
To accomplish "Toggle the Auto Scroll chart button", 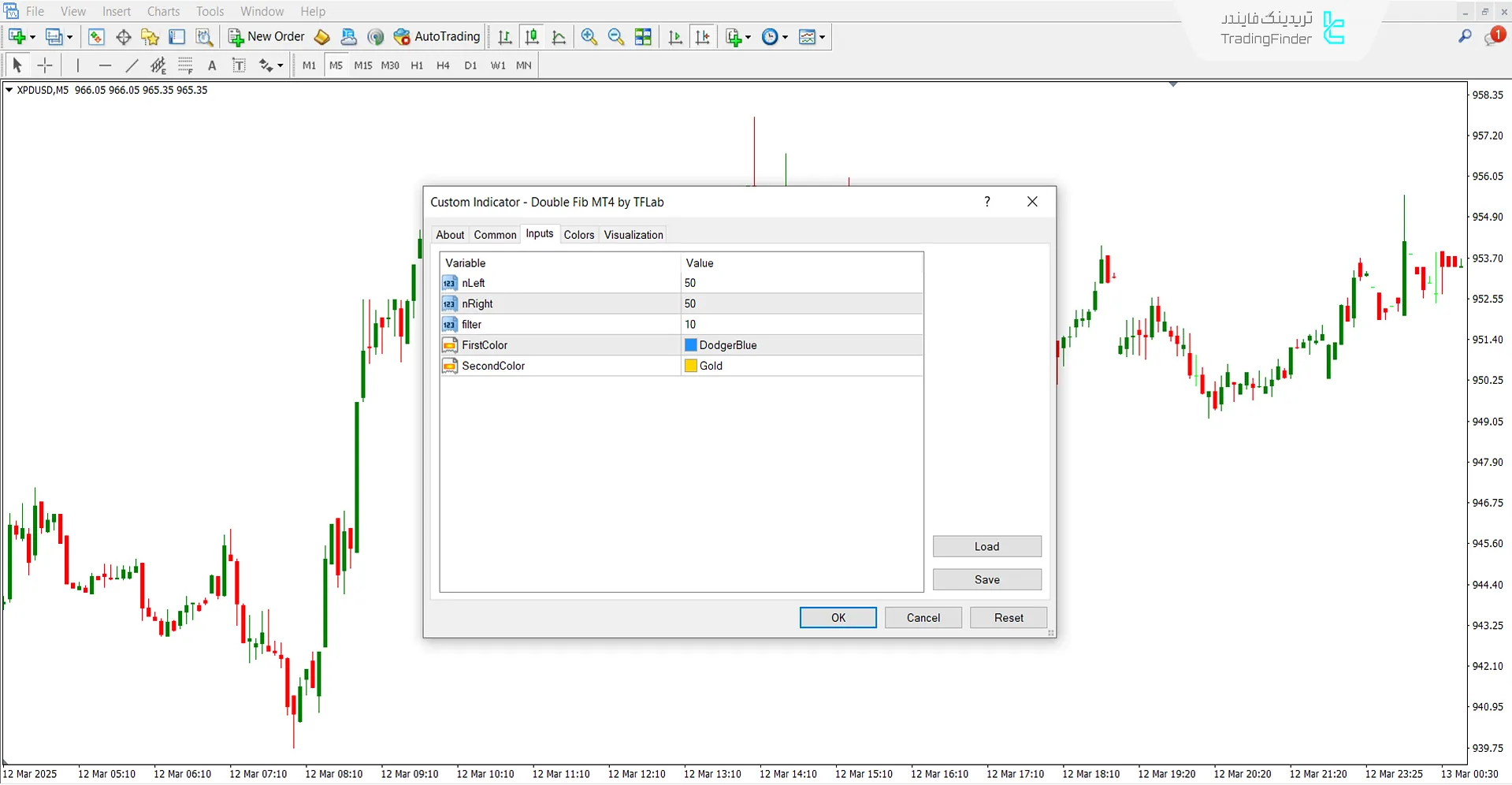I will [675, 37].
